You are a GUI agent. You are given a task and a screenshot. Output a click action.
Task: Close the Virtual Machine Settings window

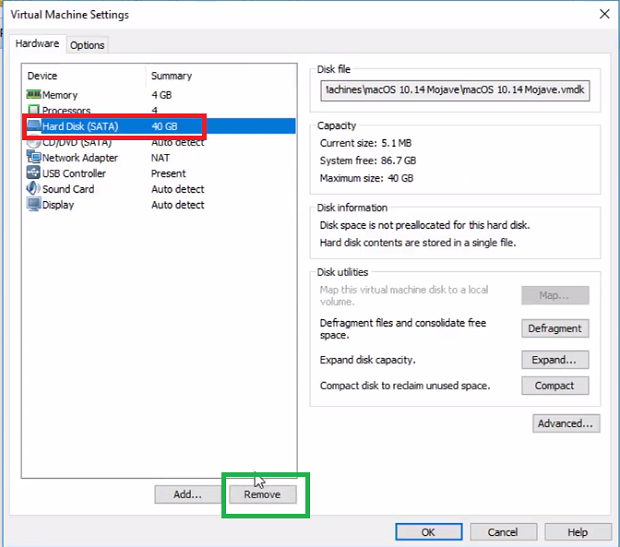[x=603, y=14]
